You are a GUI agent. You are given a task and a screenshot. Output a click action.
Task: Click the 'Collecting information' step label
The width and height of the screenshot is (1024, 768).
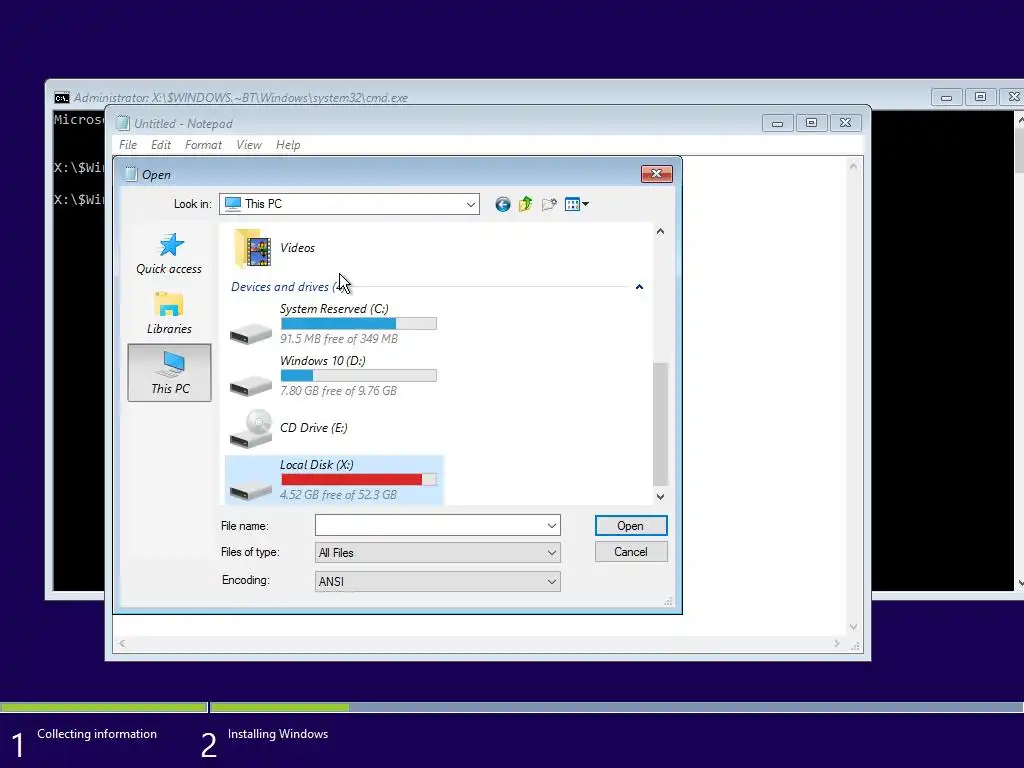97,734
